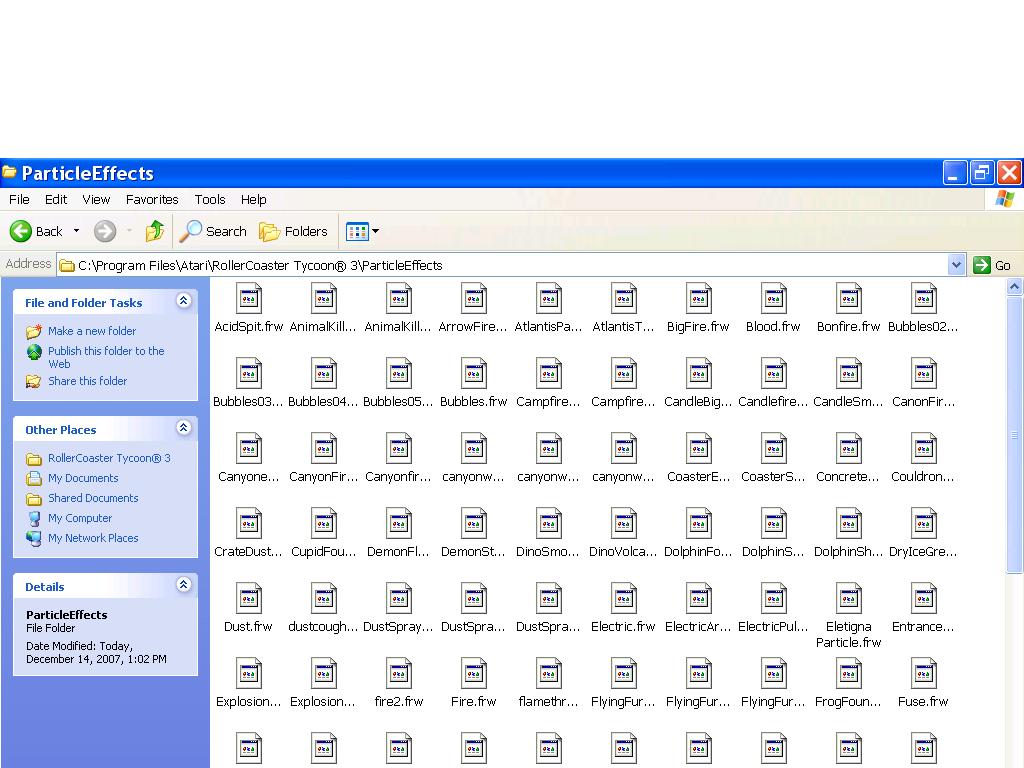The width and height of the screenshot is (1024, 768).
Task: Open the Favorites menu
Action: pyautogui.click(x=152, y=199)
